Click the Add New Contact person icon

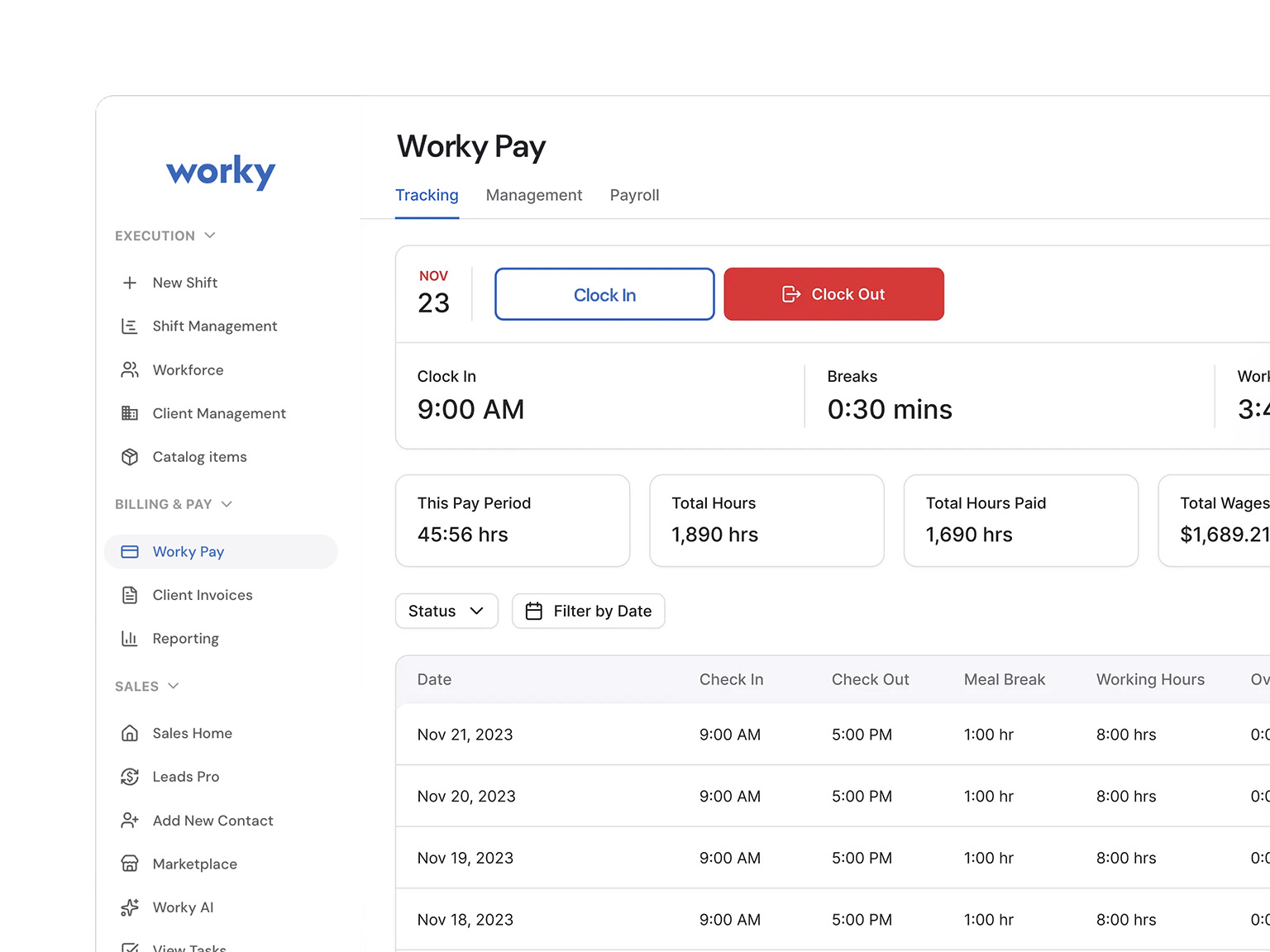[130, 821]
